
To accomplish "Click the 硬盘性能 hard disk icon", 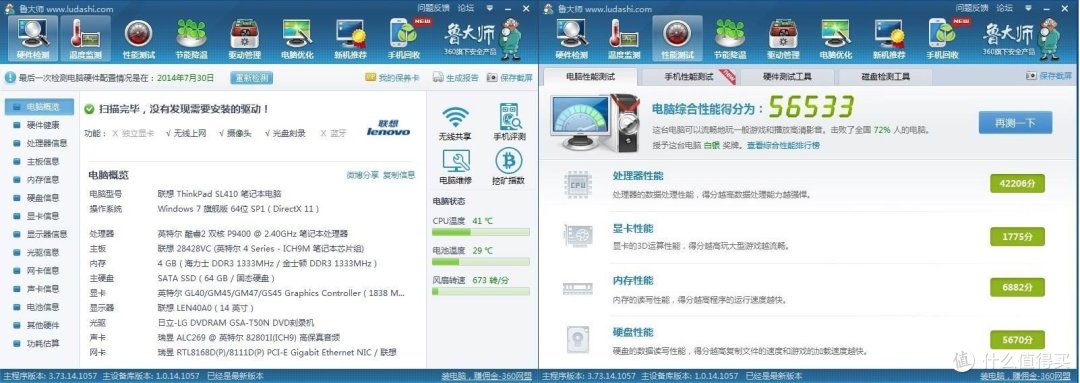I will tap(577, 340).
